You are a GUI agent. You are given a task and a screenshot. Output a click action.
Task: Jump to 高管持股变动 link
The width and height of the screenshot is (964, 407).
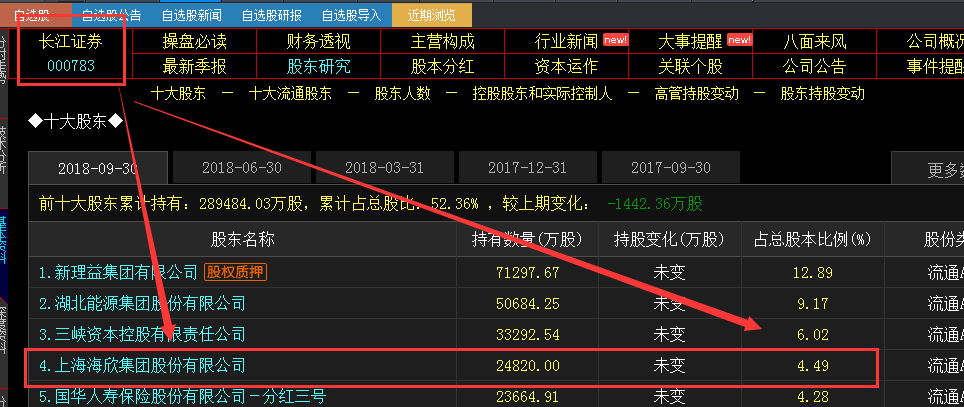coord(697,93)
